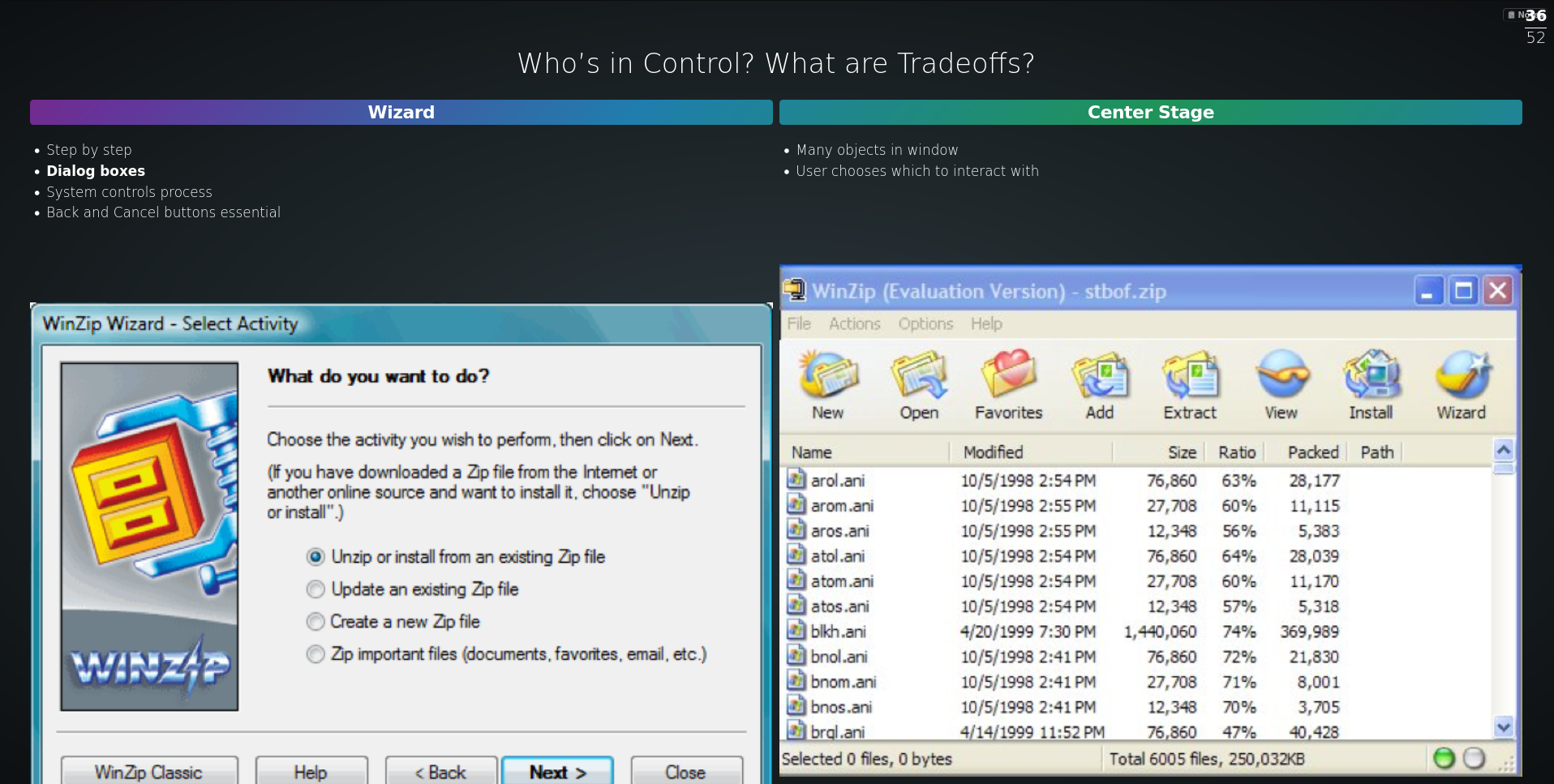Viewport: 1554px width, 784px height.
Task: Go back with the < Back button
Action: click(441, 771)
